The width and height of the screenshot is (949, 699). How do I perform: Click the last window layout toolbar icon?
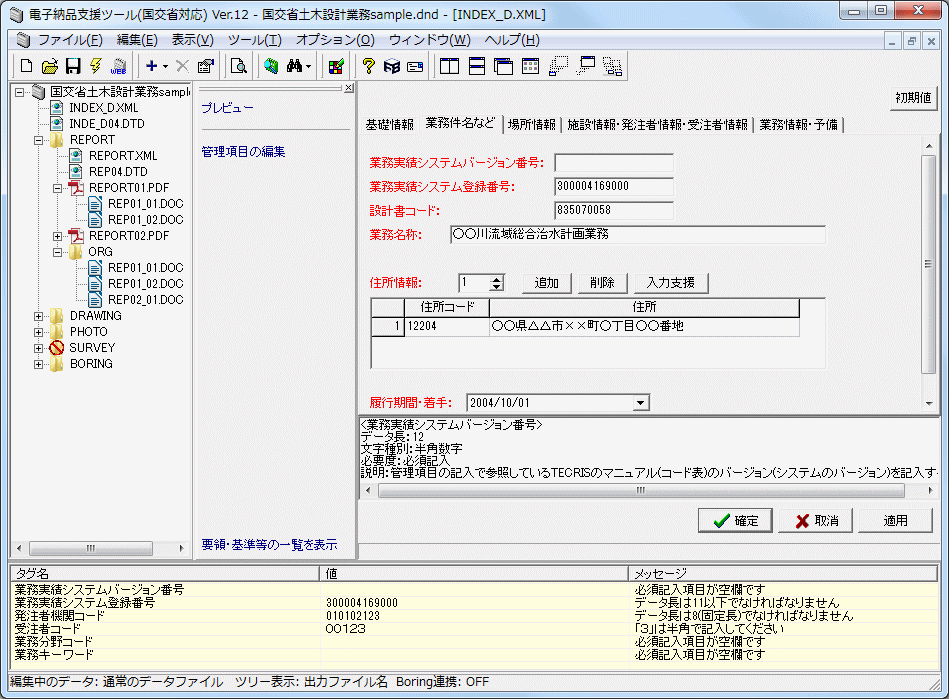(612, 66)
